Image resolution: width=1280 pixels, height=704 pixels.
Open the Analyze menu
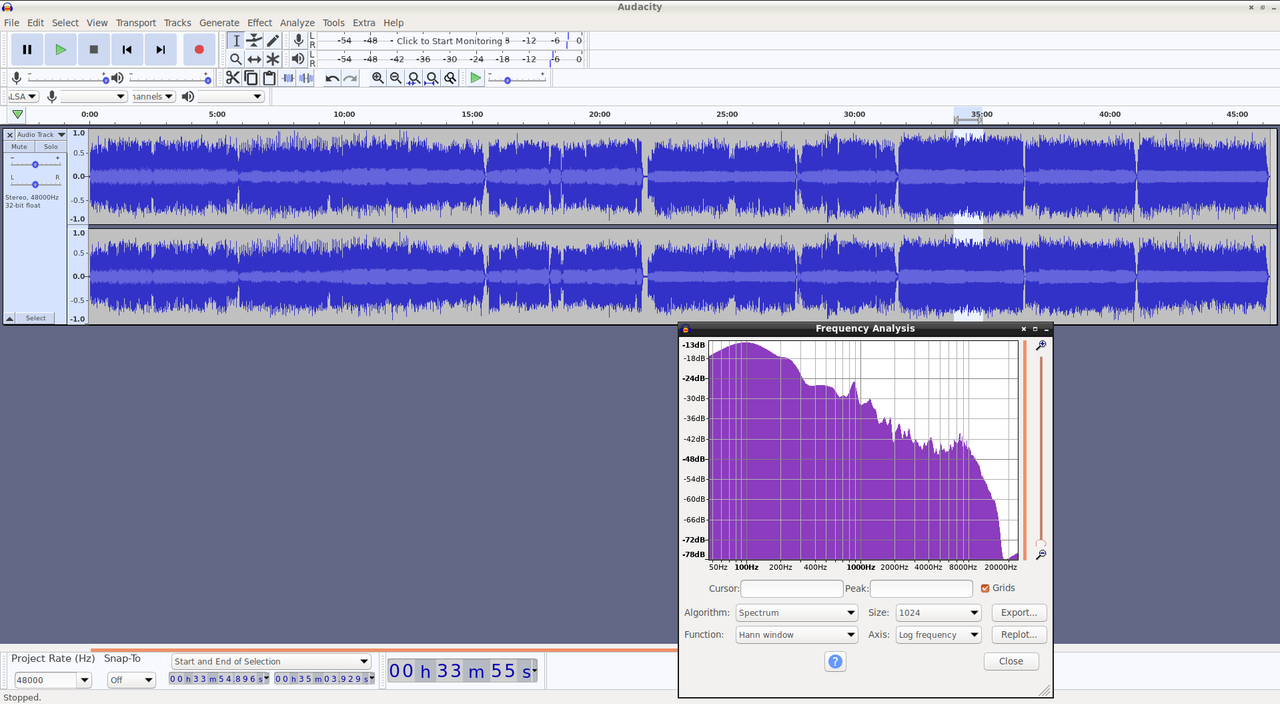297,22
